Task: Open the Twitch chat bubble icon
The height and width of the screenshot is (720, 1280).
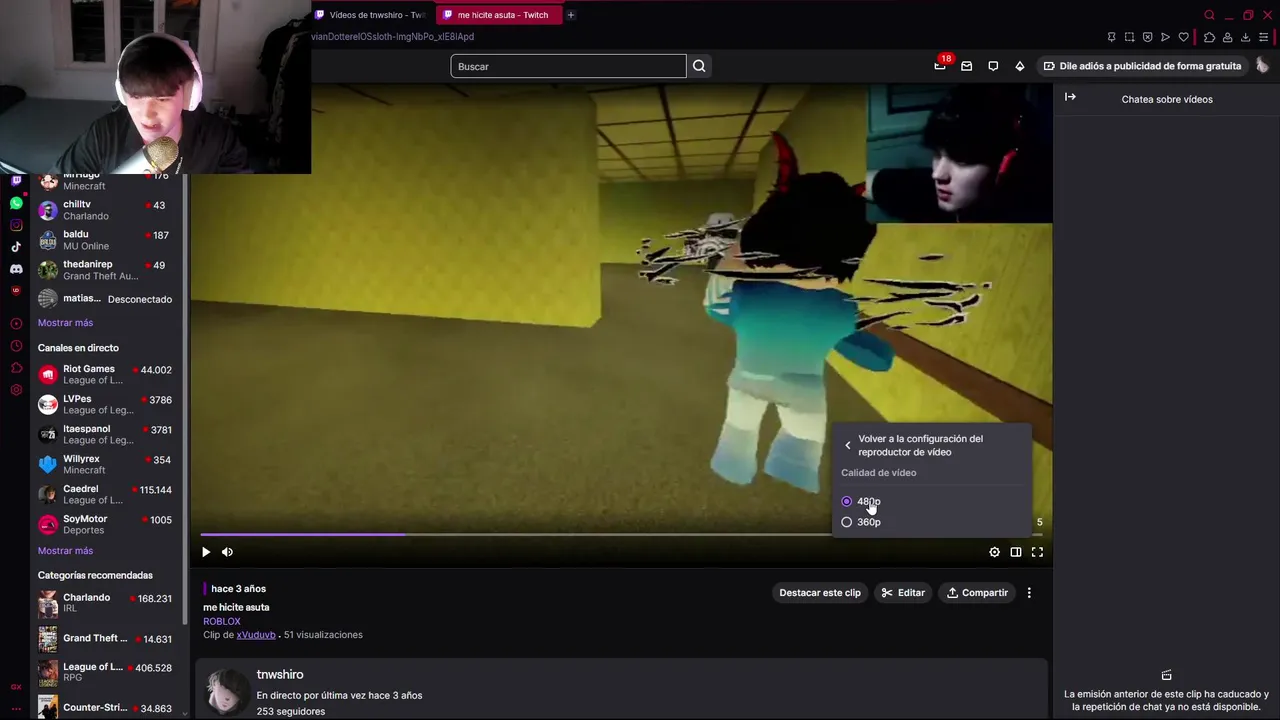Action: pyautogui.click(x=993, y=66)
